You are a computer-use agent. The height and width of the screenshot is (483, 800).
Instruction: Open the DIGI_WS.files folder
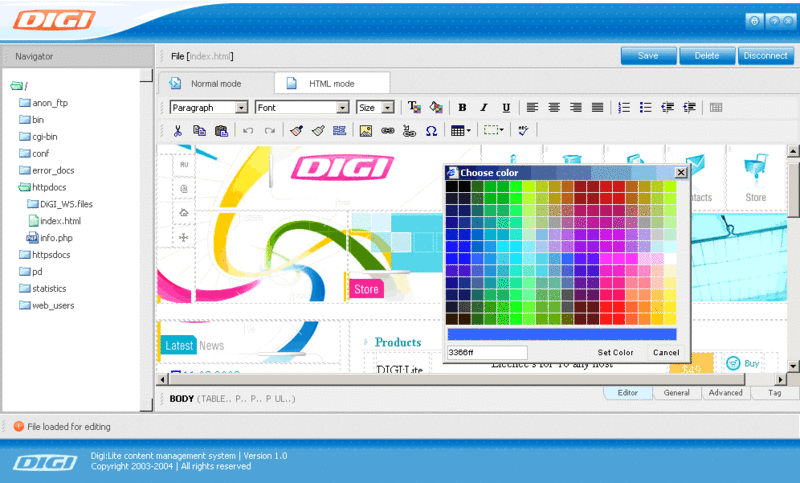60,204
